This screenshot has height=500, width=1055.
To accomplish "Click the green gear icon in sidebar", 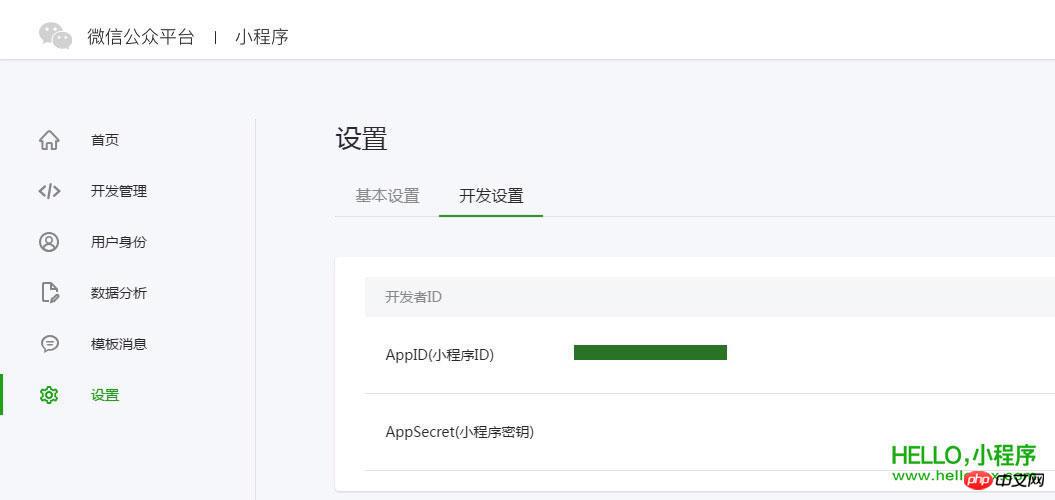I will coord(49,395).
